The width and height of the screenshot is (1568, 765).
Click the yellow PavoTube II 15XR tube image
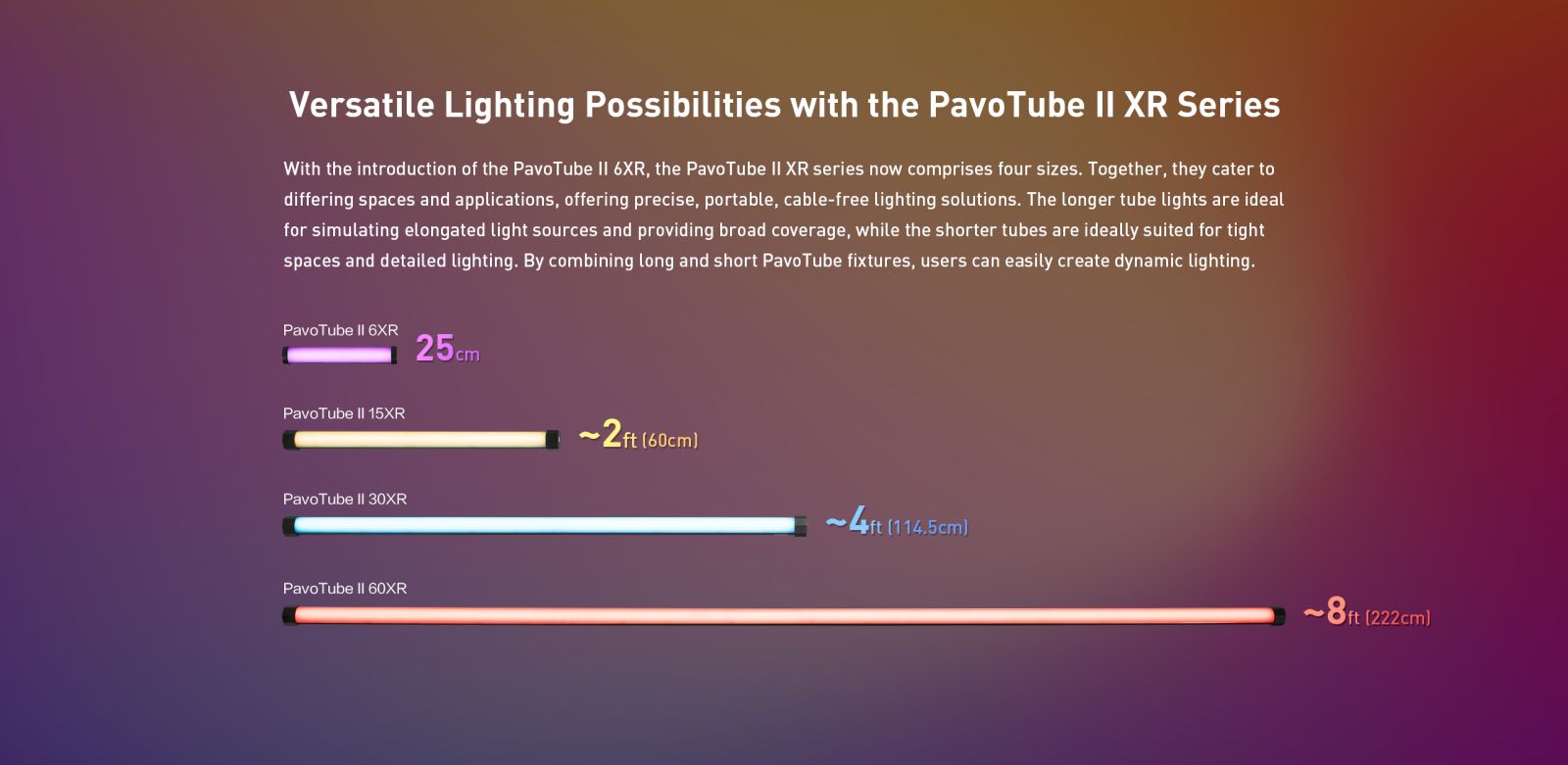pos(421,440)
